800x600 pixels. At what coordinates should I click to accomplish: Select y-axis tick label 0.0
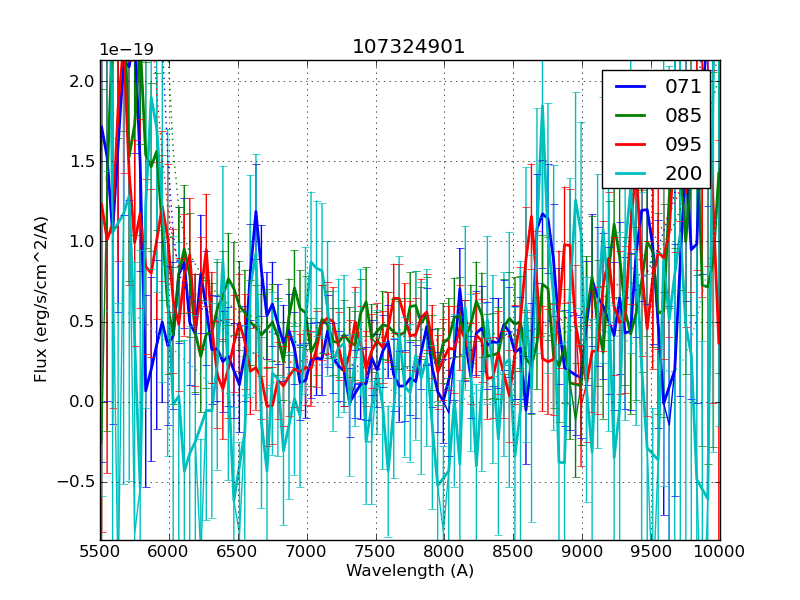82,401
